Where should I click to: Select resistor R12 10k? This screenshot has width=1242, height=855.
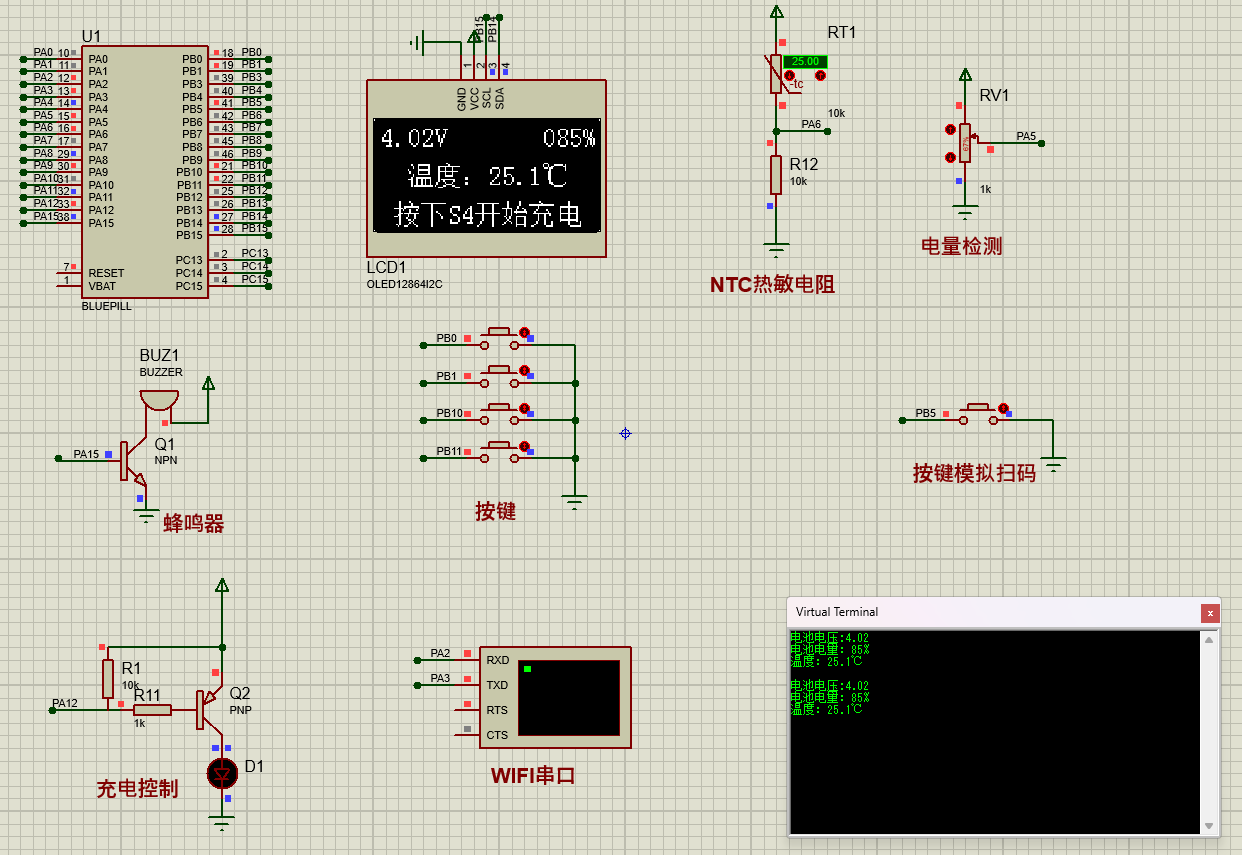[x=776, y=174]
